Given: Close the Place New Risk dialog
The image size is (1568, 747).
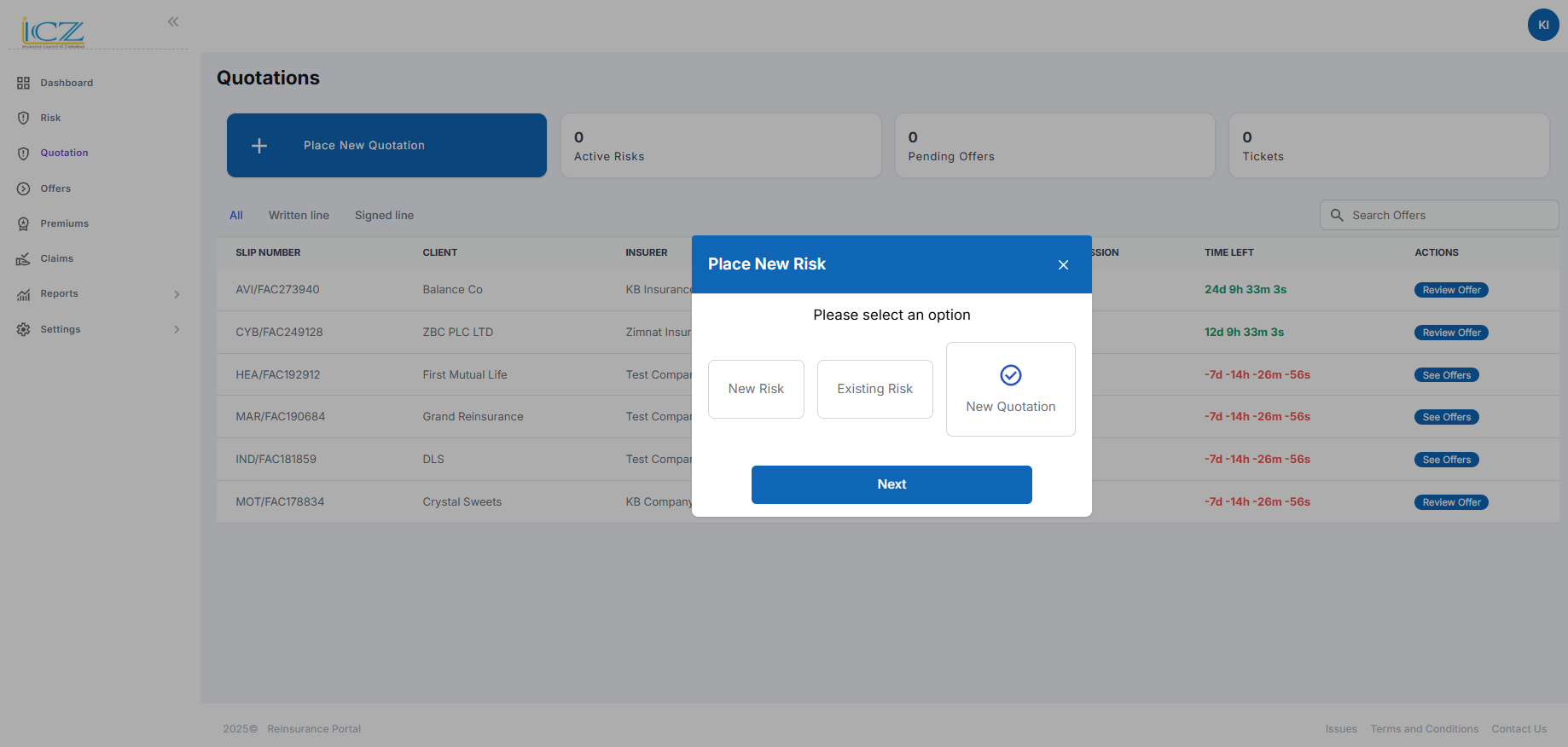Looking at the screenshot, I should coord(1063,265).
